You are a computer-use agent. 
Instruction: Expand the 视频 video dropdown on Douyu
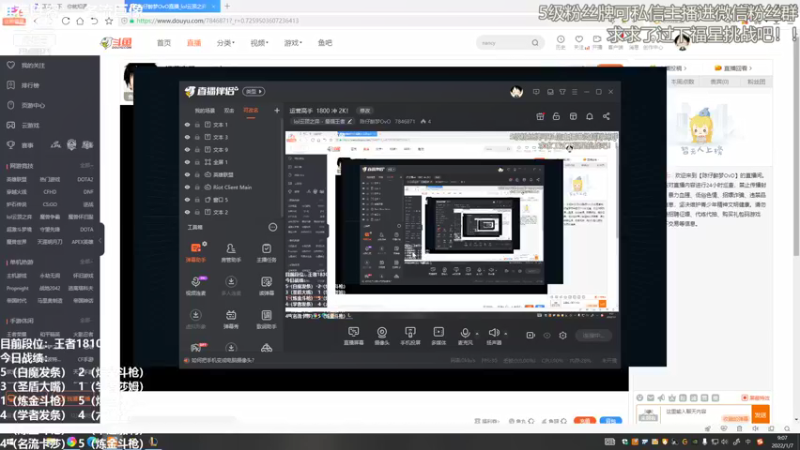259,43
